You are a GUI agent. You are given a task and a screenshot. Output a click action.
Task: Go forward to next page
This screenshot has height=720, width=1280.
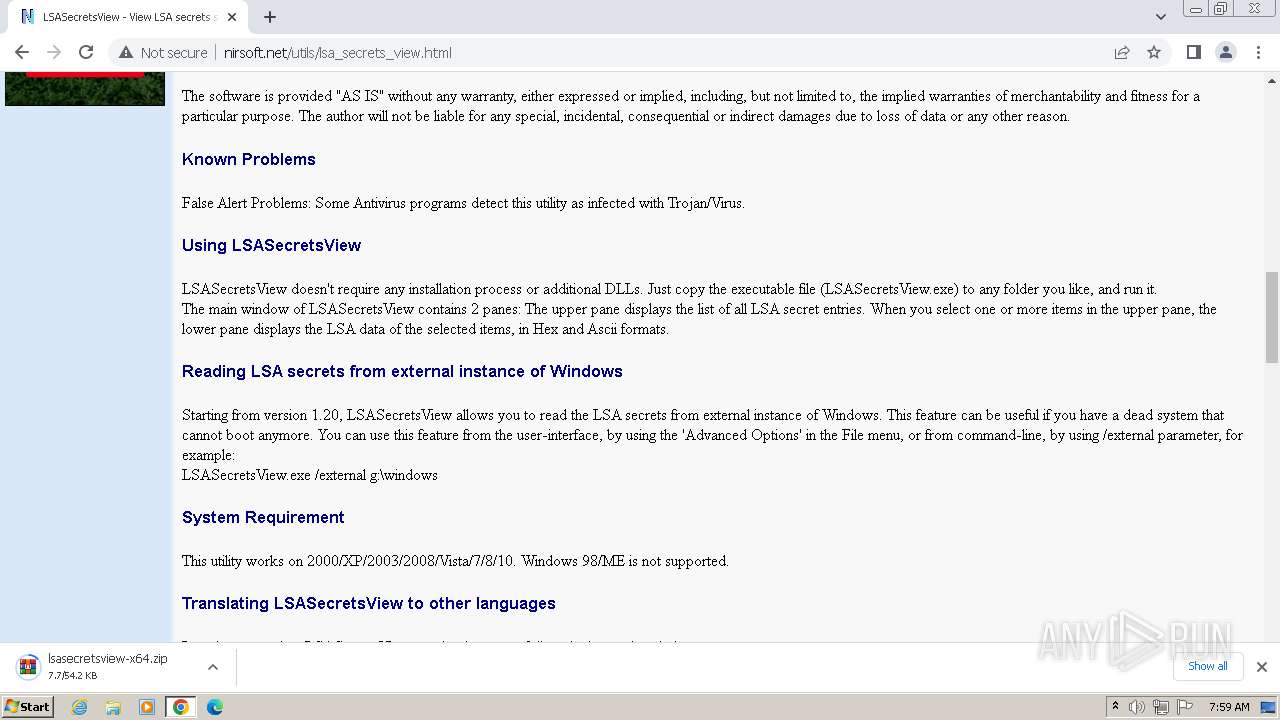pyautogui.click(x=54, y=53)
